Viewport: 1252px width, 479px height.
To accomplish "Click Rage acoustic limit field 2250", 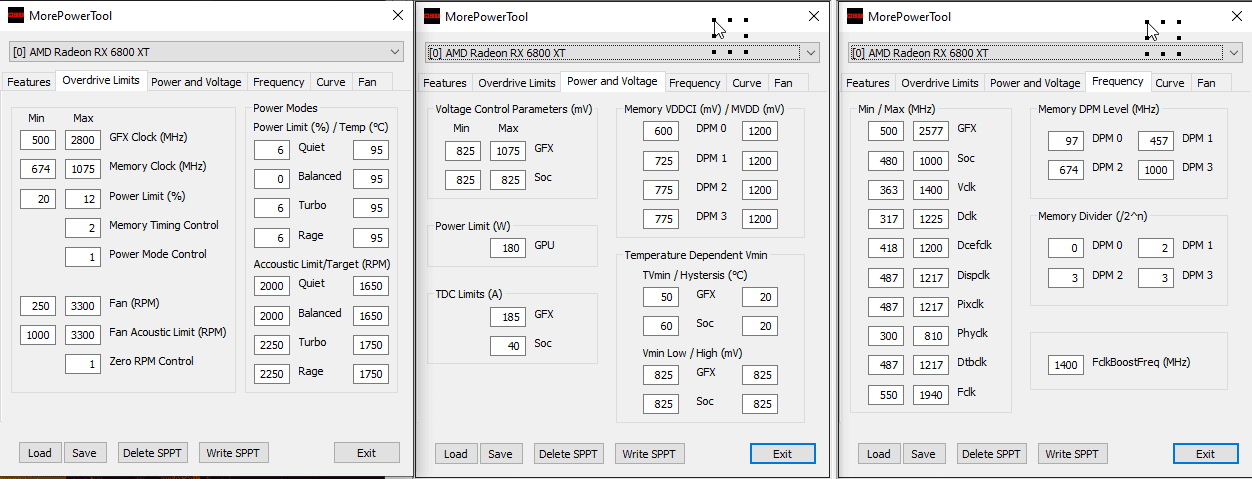I will [271, 374].
